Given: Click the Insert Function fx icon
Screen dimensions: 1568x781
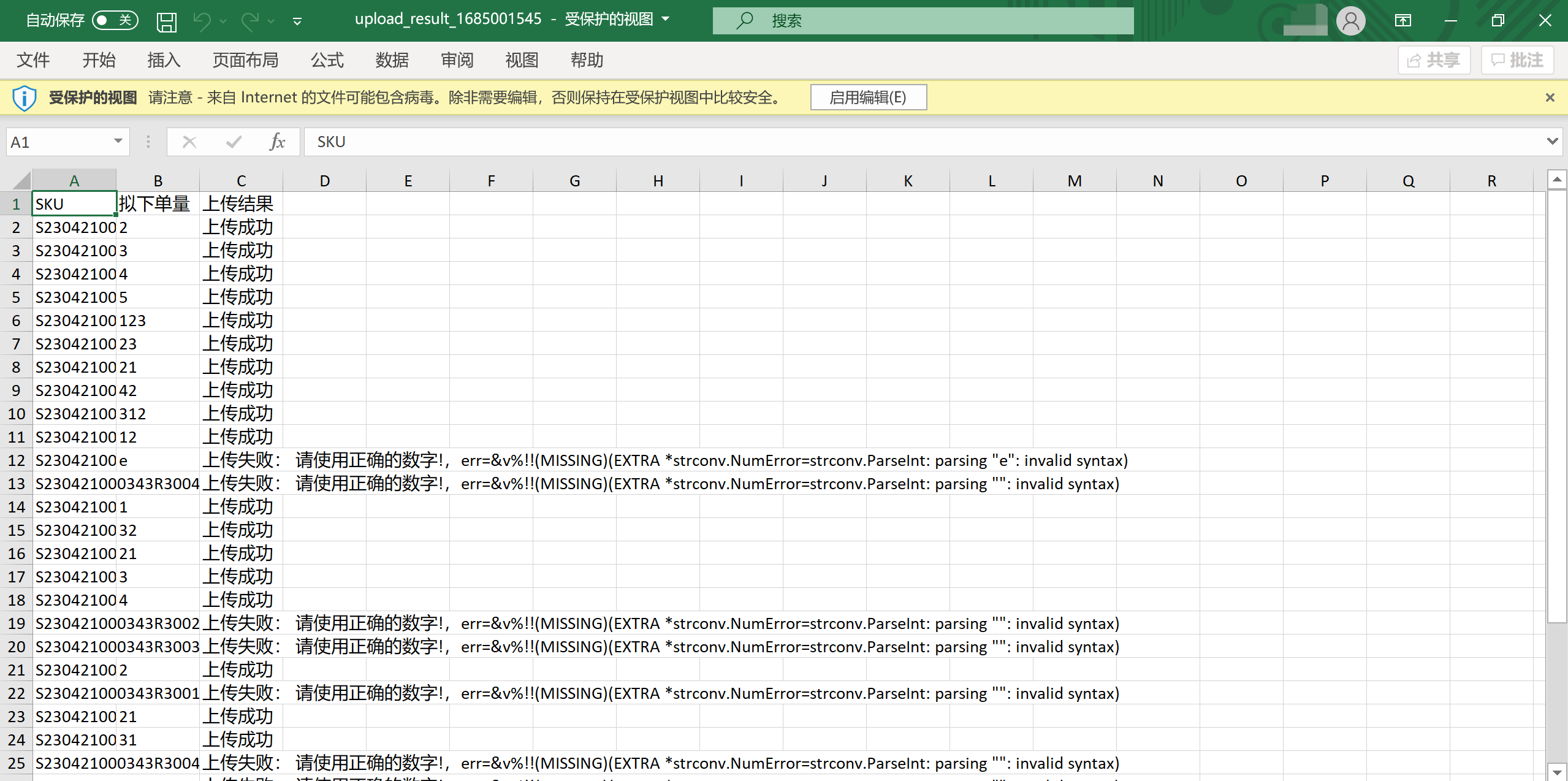Looking at the screenshot, I should pos(277,142).
